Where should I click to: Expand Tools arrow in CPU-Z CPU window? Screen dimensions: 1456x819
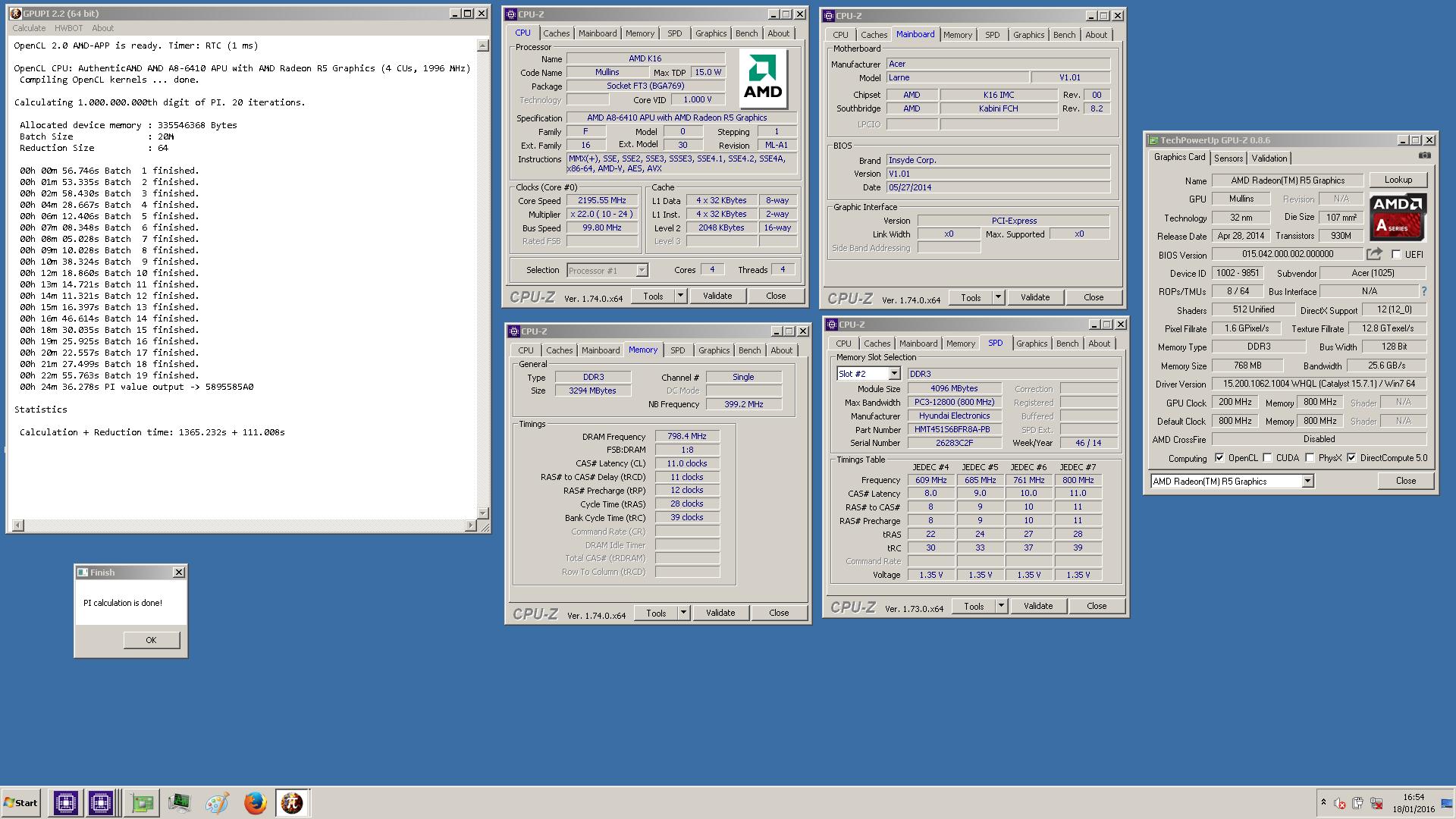pos(680,296)
